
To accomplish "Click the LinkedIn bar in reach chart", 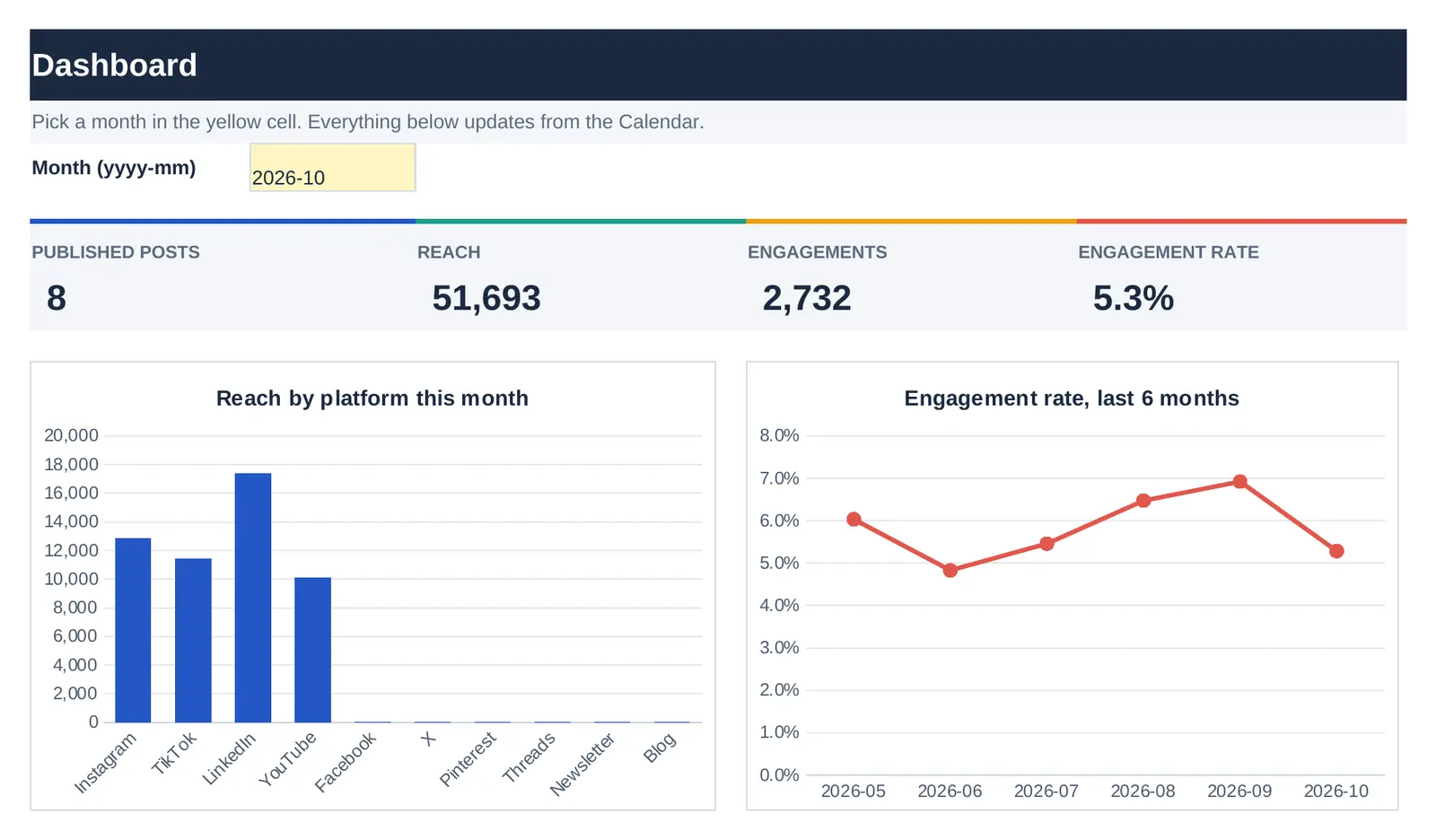I will (253, 598).
